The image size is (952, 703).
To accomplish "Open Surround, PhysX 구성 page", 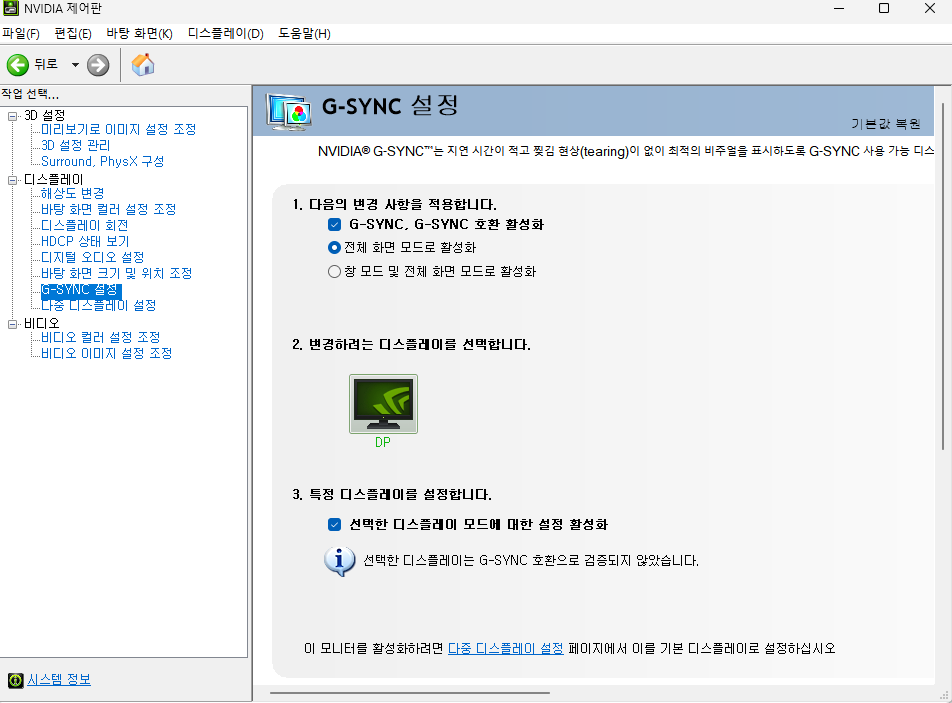I will (103, 161).
